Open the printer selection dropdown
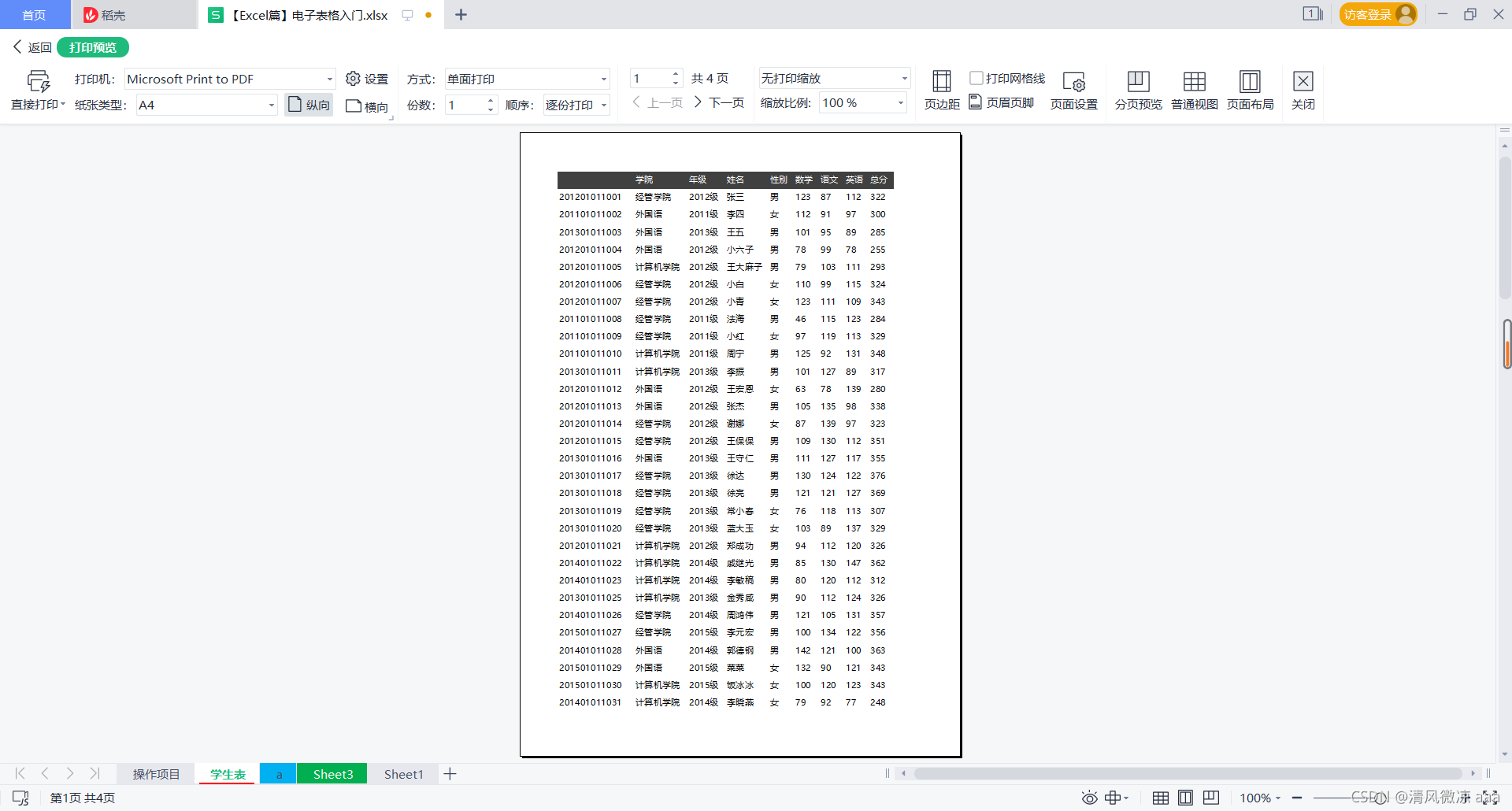Image resolution: width=1512 pixels, height=811 pixels. point(329,79)
